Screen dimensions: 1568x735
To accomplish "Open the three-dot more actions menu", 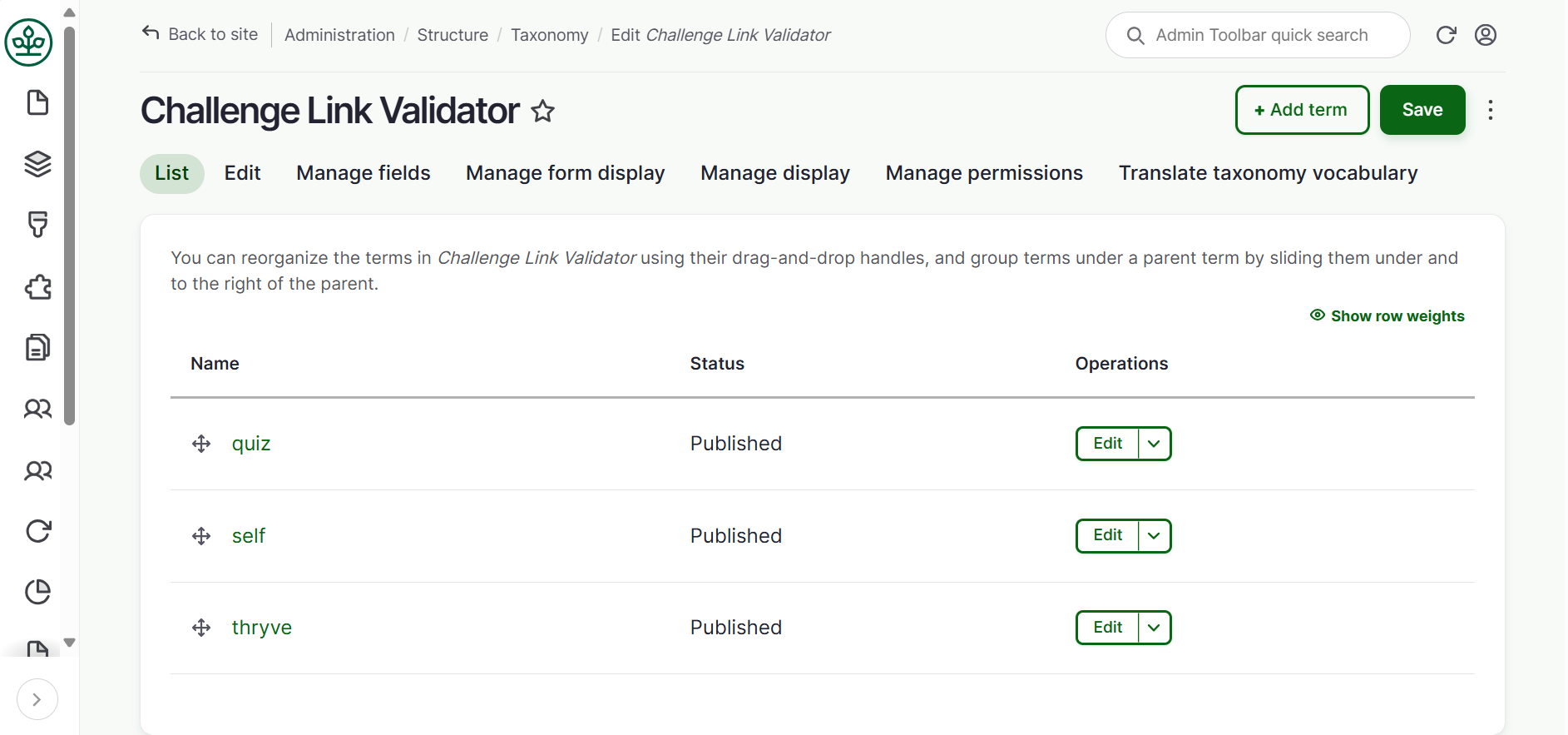I will pyautogui.click(x=1491, y=110).
